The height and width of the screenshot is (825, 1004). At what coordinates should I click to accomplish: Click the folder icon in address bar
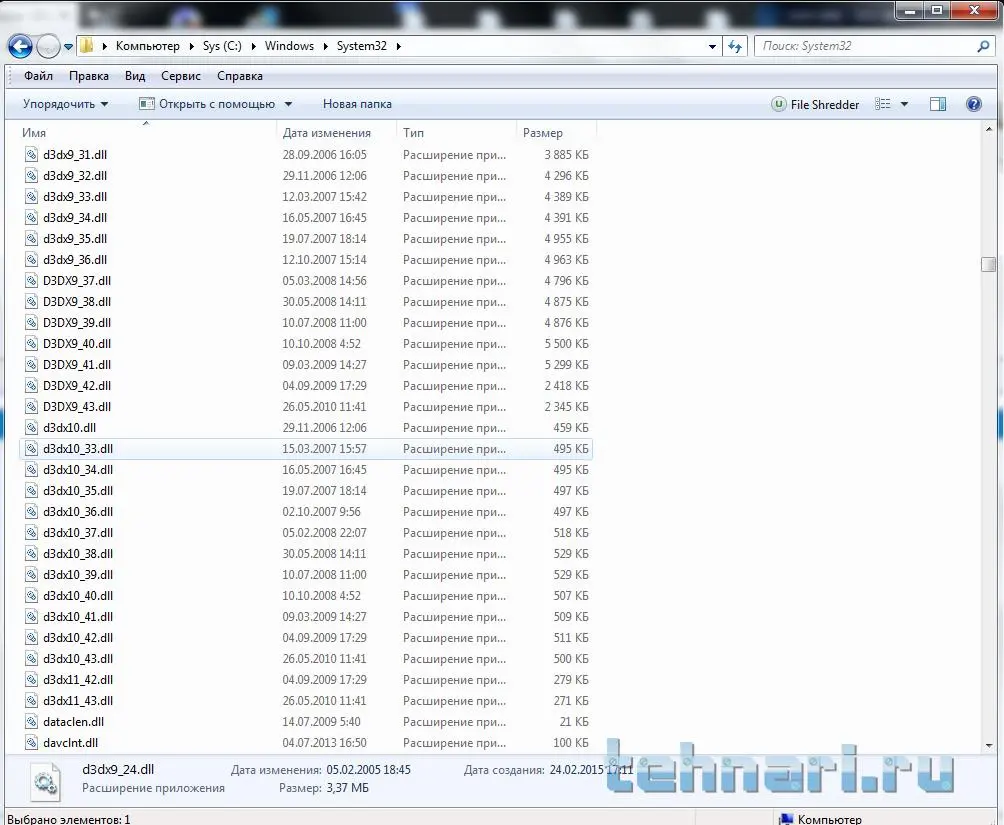[x=86, y=45]
